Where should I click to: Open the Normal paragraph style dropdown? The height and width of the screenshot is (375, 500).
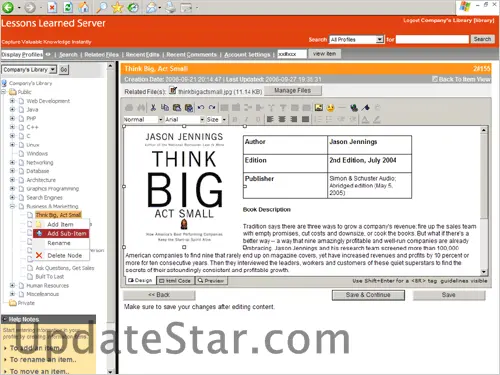point(160,119)
